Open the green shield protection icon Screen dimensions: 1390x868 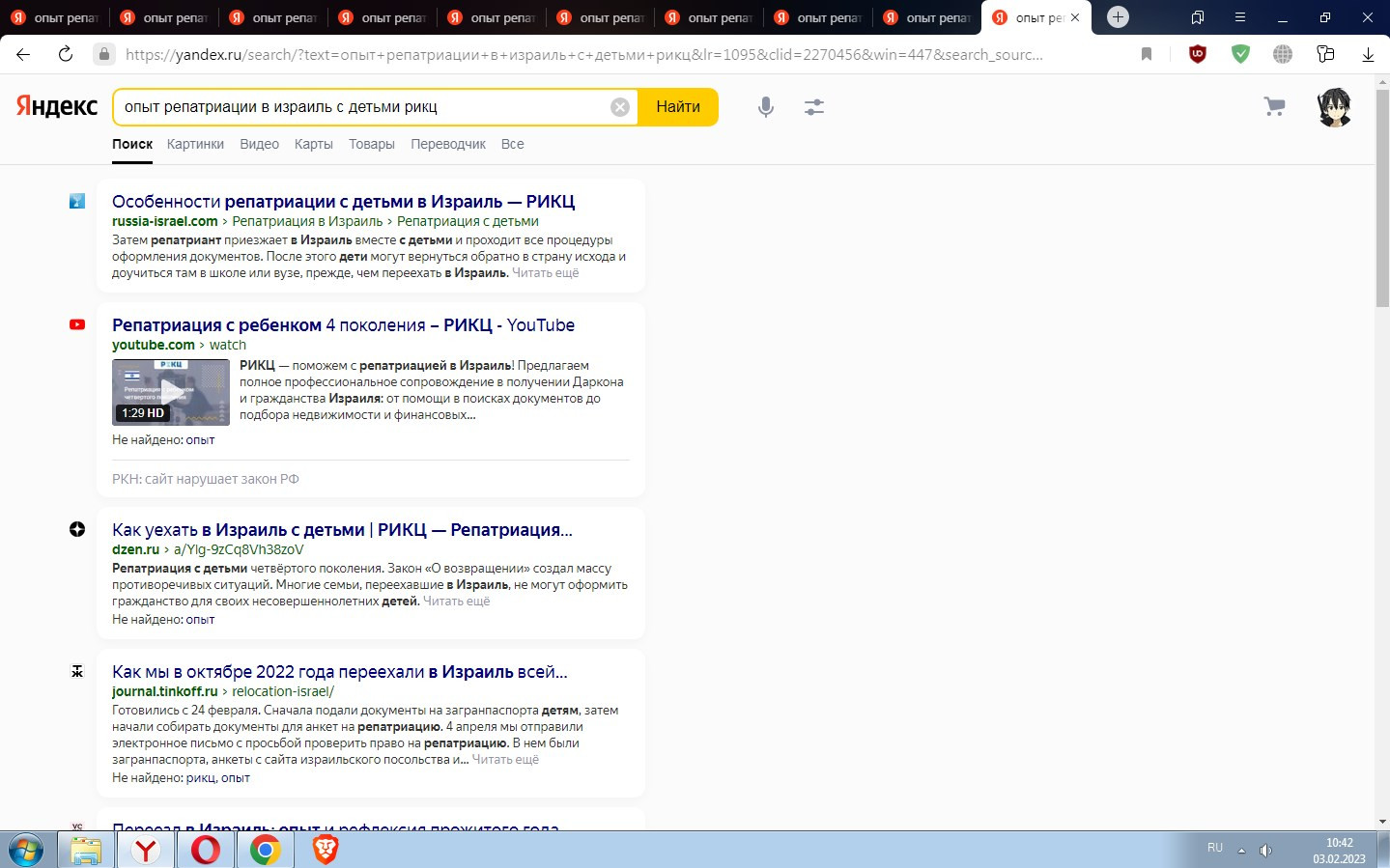tap(1240, 54)
